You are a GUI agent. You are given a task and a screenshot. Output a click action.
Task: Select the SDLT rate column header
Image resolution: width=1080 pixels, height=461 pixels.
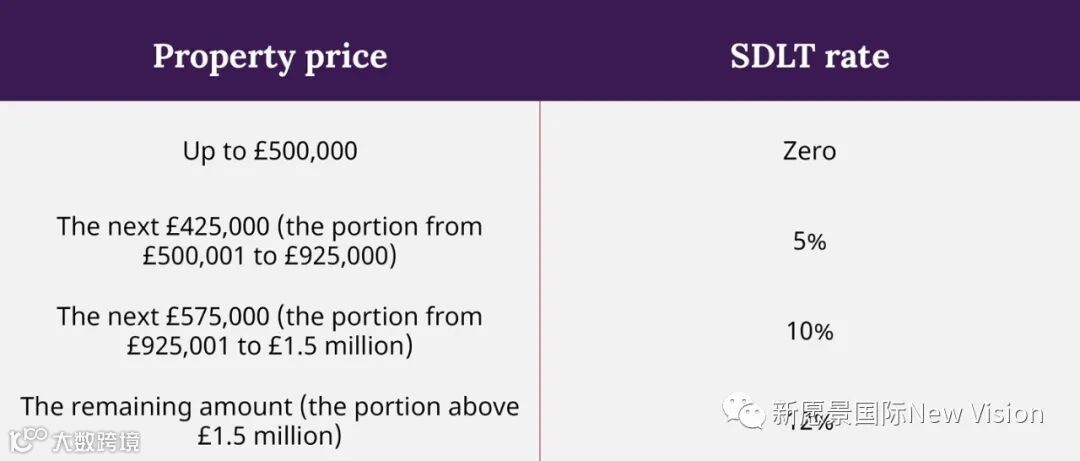(x=810, y=57)
